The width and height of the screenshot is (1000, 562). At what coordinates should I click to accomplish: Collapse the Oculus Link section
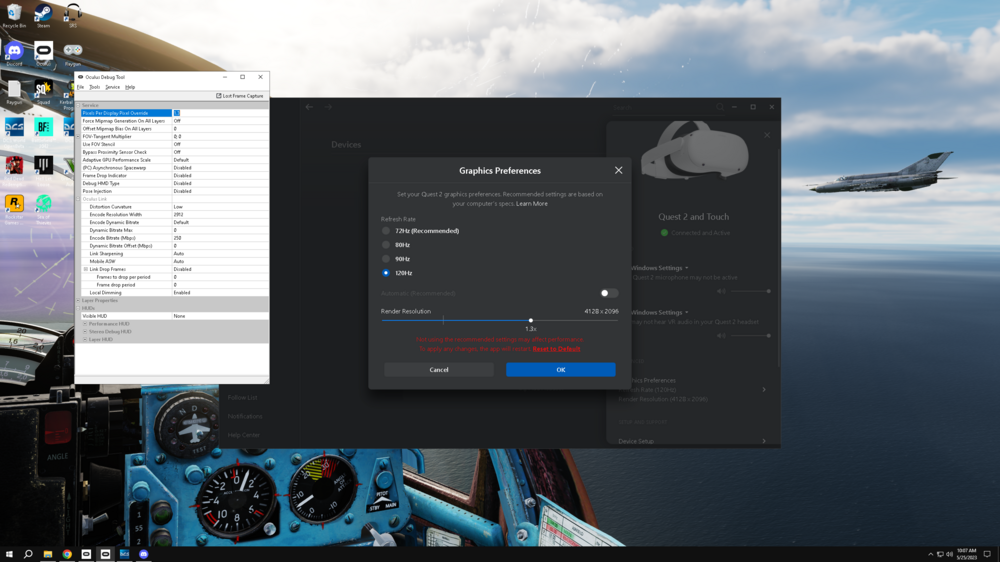tap(78, 199)
